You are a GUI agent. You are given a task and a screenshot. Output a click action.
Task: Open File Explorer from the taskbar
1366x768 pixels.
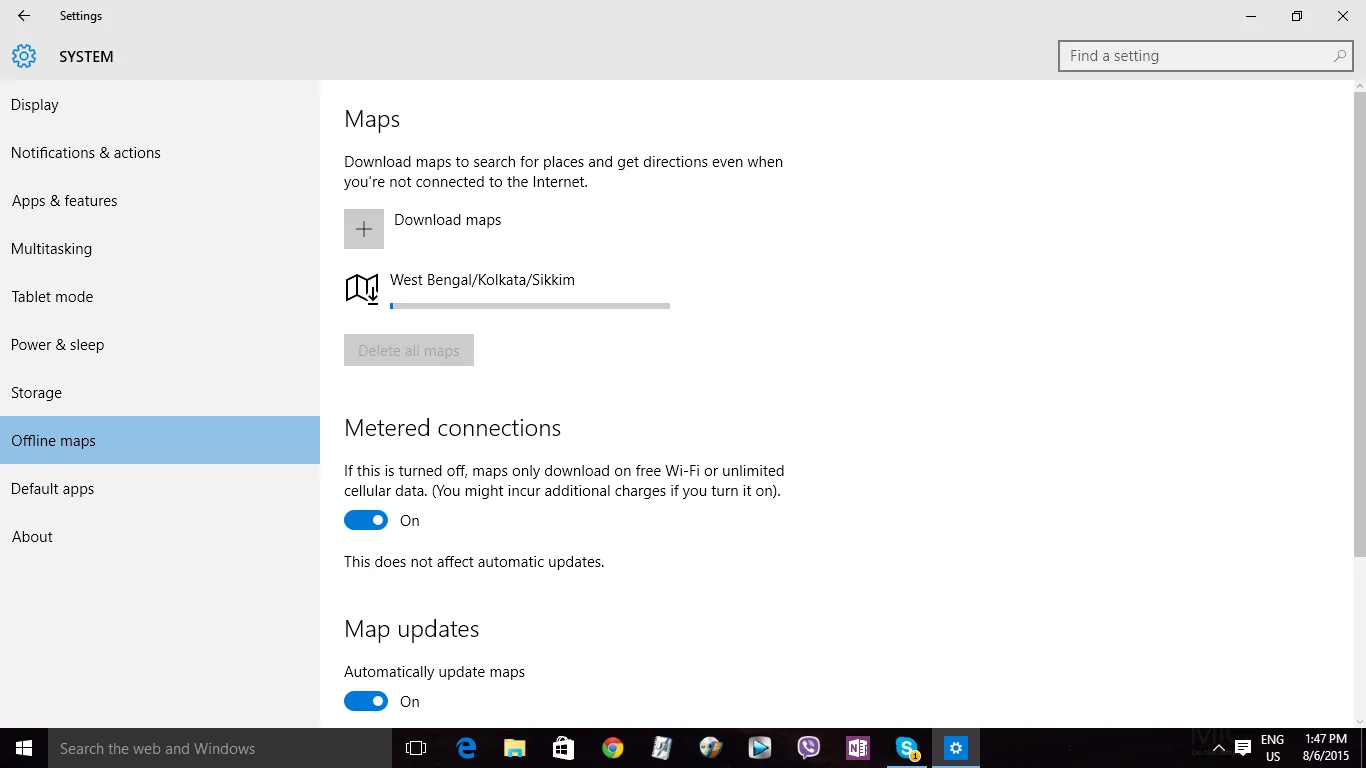(x=514, y=748)
